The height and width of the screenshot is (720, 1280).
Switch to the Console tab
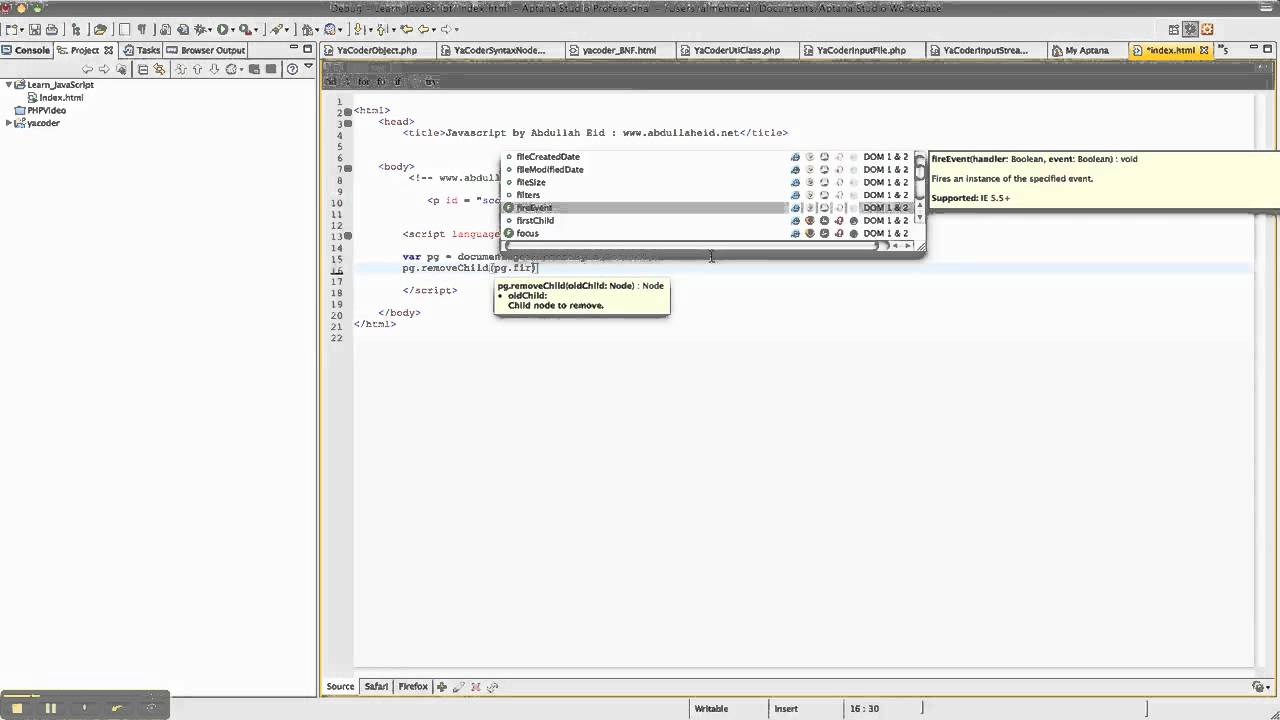[26, 50]
